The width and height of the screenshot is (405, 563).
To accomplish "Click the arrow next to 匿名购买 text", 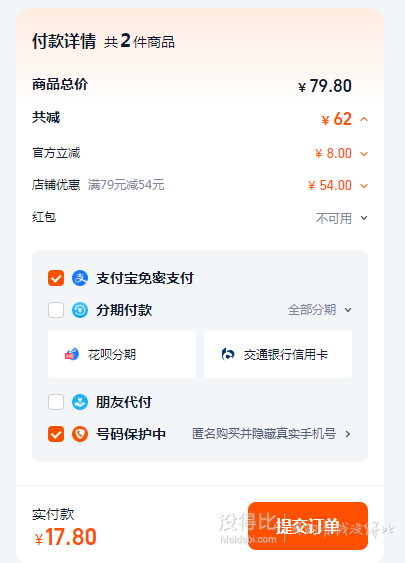I will coord(348,434).
